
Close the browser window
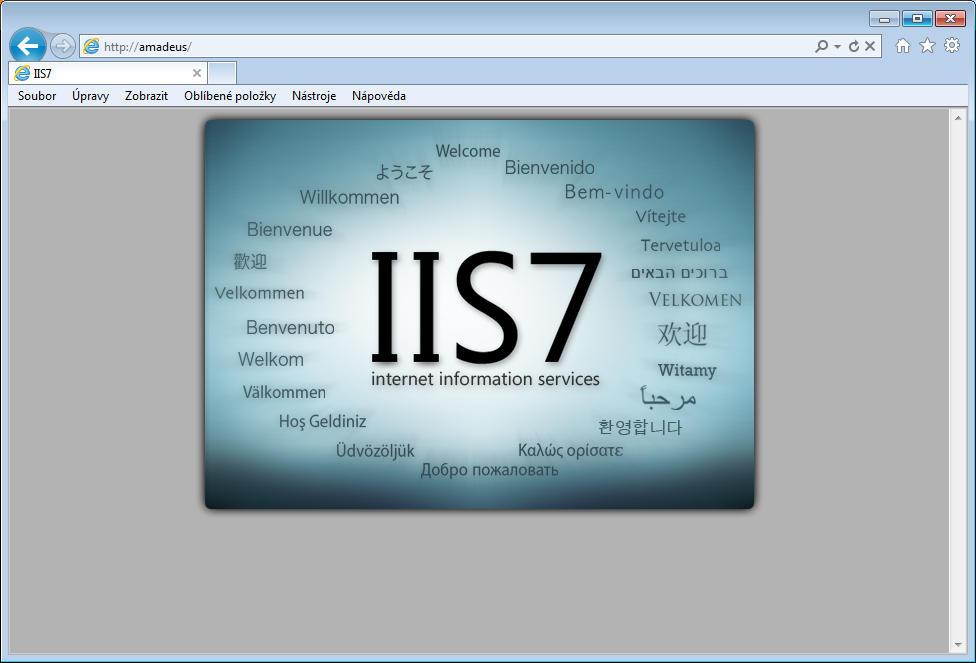tap(950, 19)
